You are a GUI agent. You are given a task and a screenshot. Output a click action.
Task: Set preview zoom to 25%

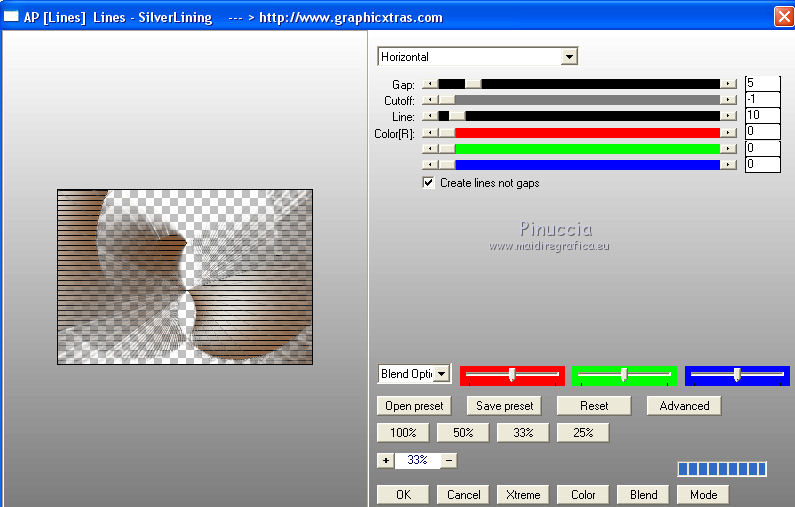(x=583, y=432)
